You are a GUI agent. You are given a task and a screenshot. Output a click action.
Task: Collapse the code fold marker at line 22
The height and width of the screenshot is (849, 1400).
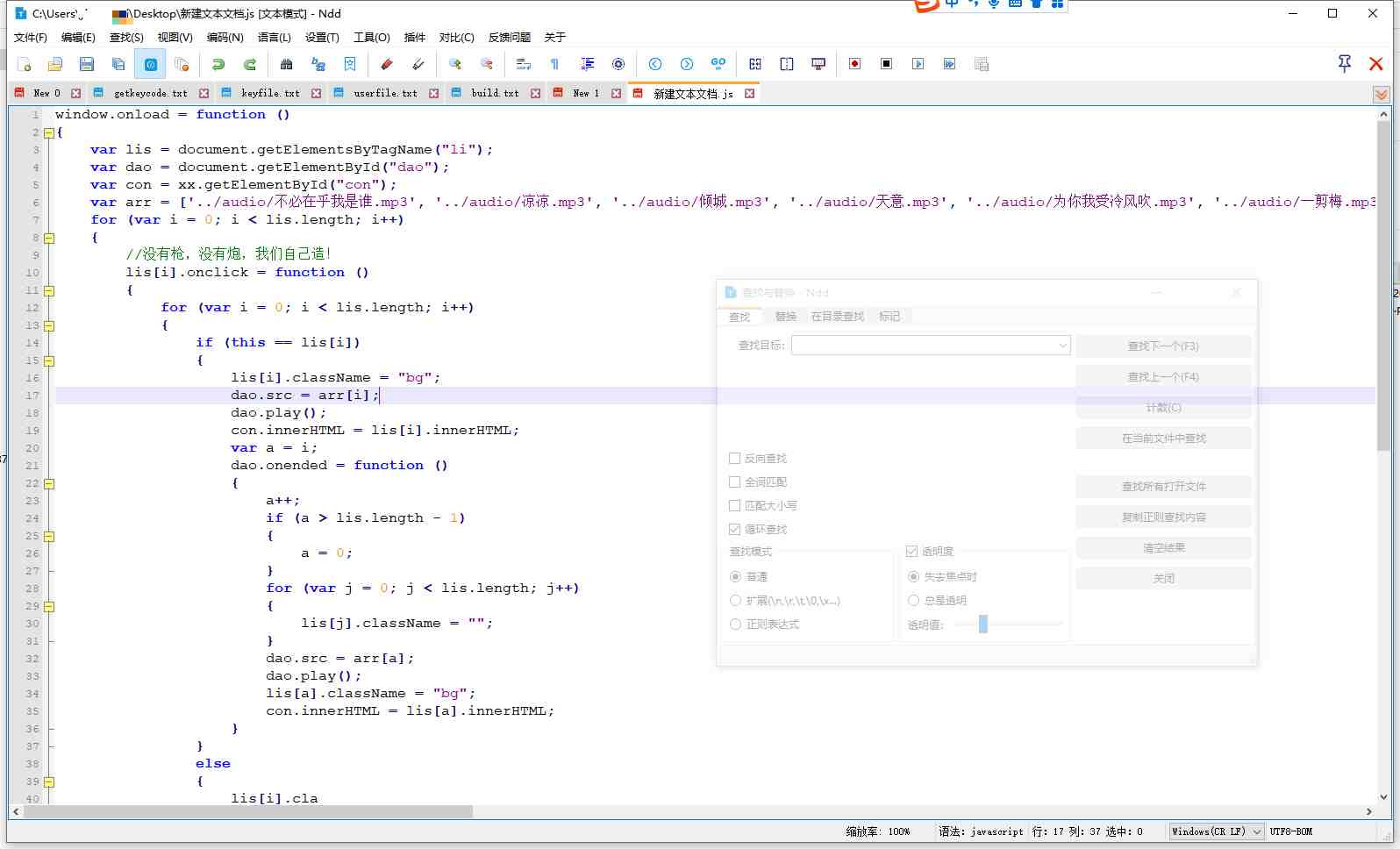[49, 483]
